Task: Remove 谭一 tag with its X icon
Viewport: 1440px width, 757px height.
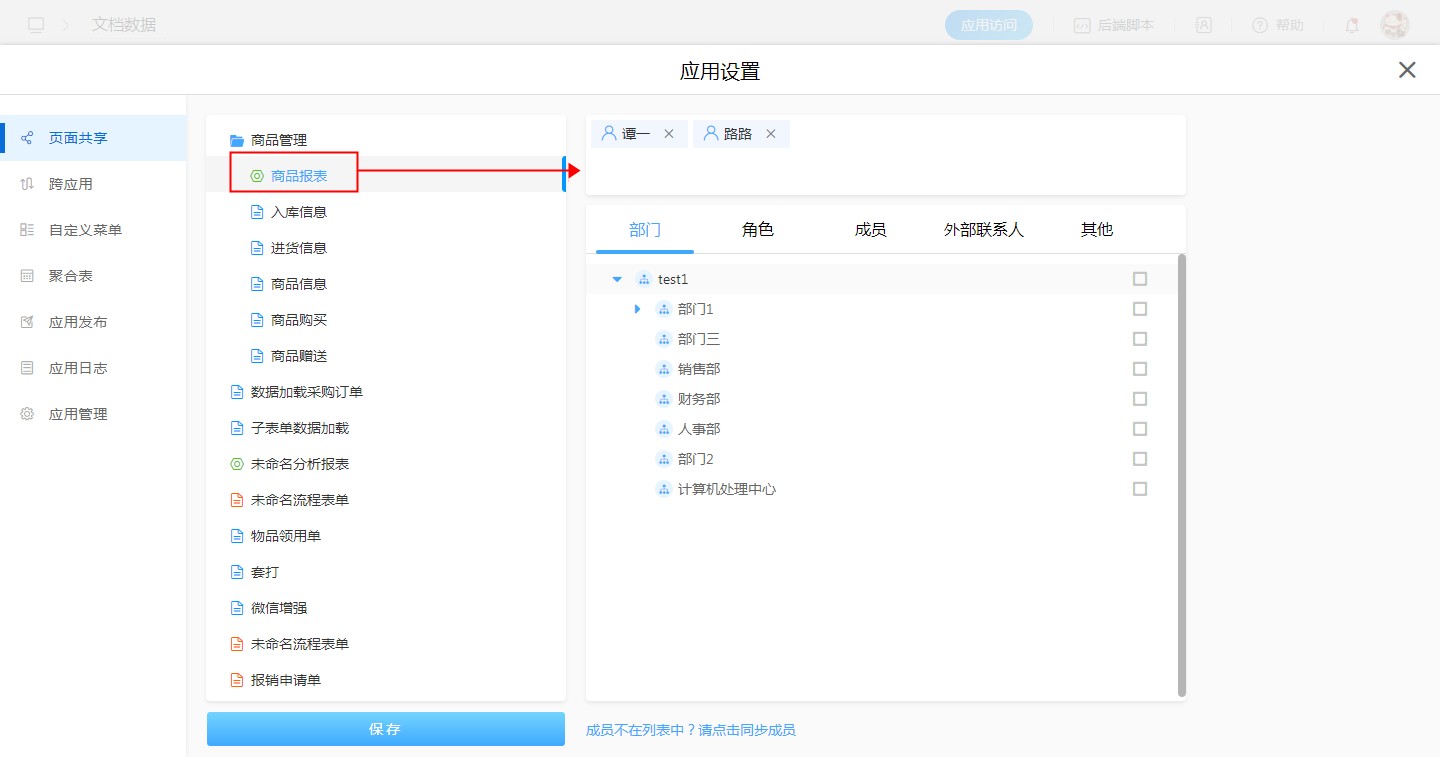Action: coord(669,134)
